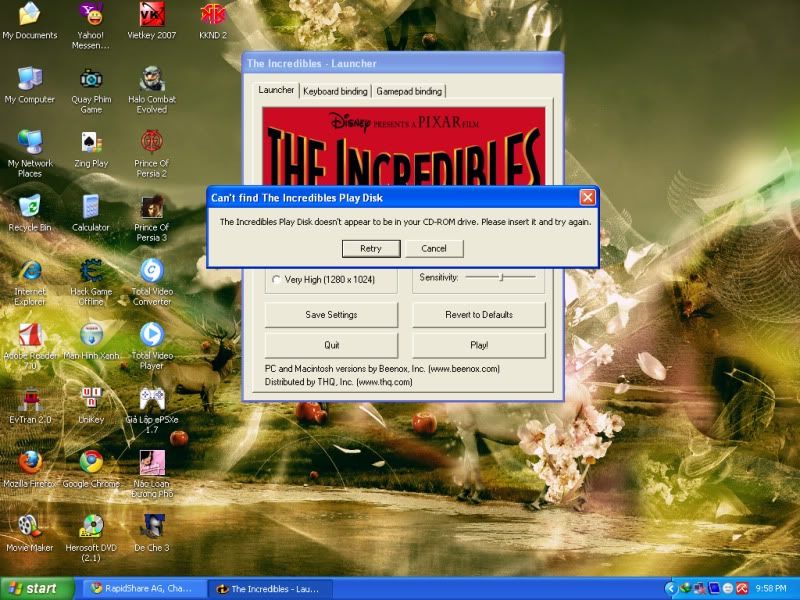Click the Google Chrome desktop icon
Image resolution: width=800 pixels, height=600 pixels.
pyautogui.click(x=91, y=469)
